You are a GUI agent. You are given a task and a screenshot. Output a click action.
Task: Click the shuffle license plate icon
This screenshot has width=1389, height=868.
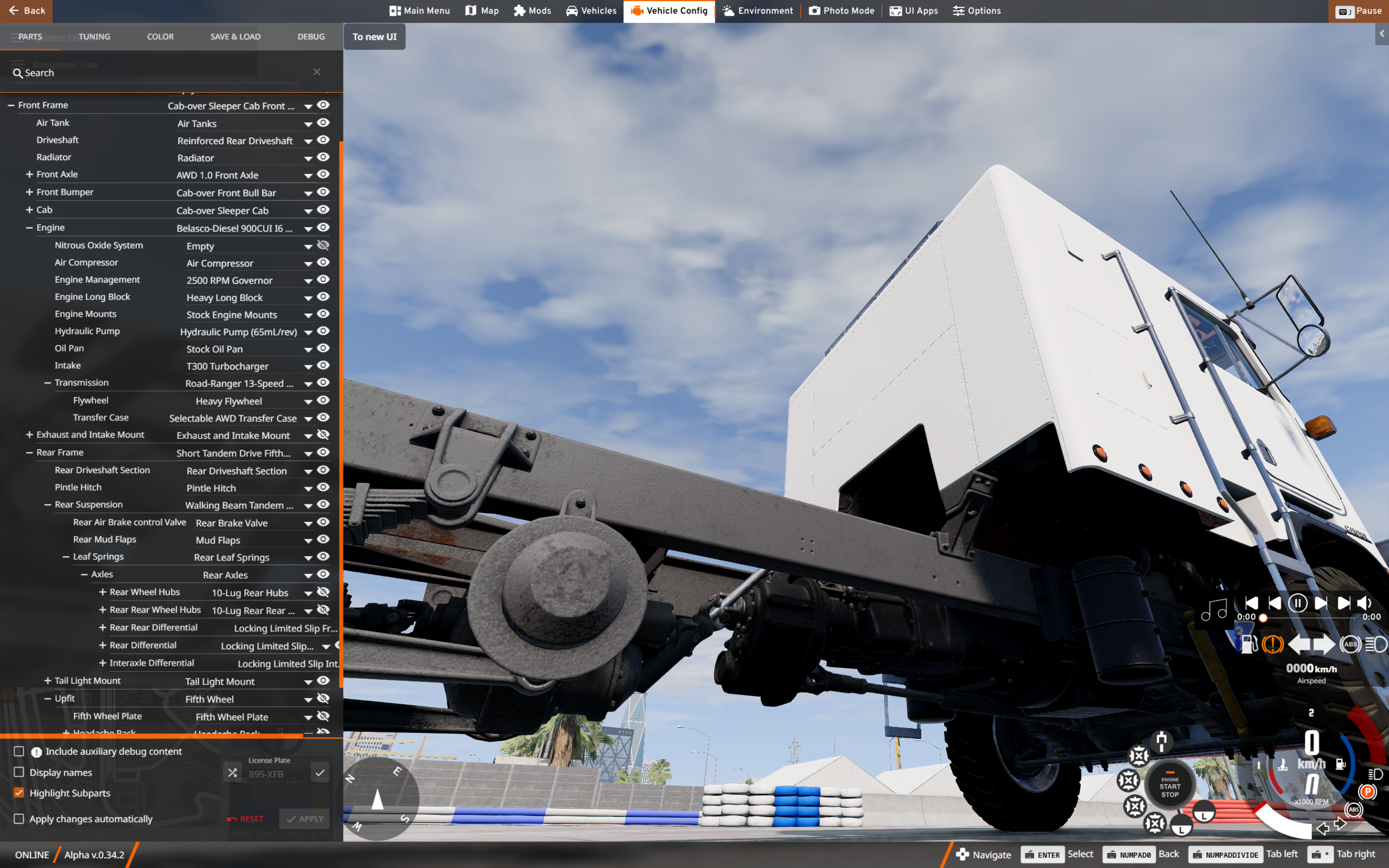coord(232,773)
